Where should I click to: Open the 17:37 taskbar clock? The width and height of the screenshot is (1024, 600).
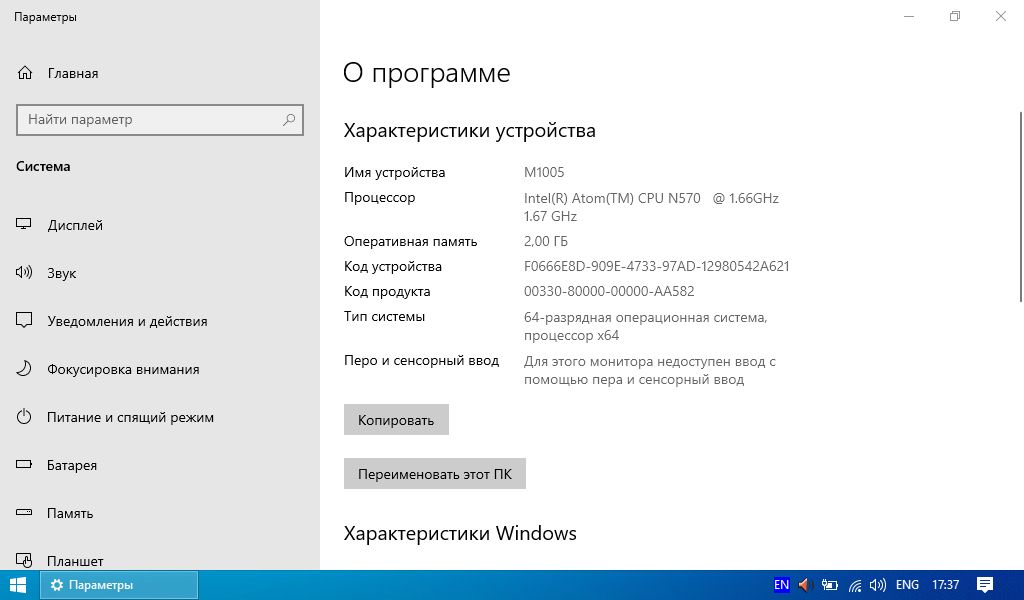click(945, 585)
